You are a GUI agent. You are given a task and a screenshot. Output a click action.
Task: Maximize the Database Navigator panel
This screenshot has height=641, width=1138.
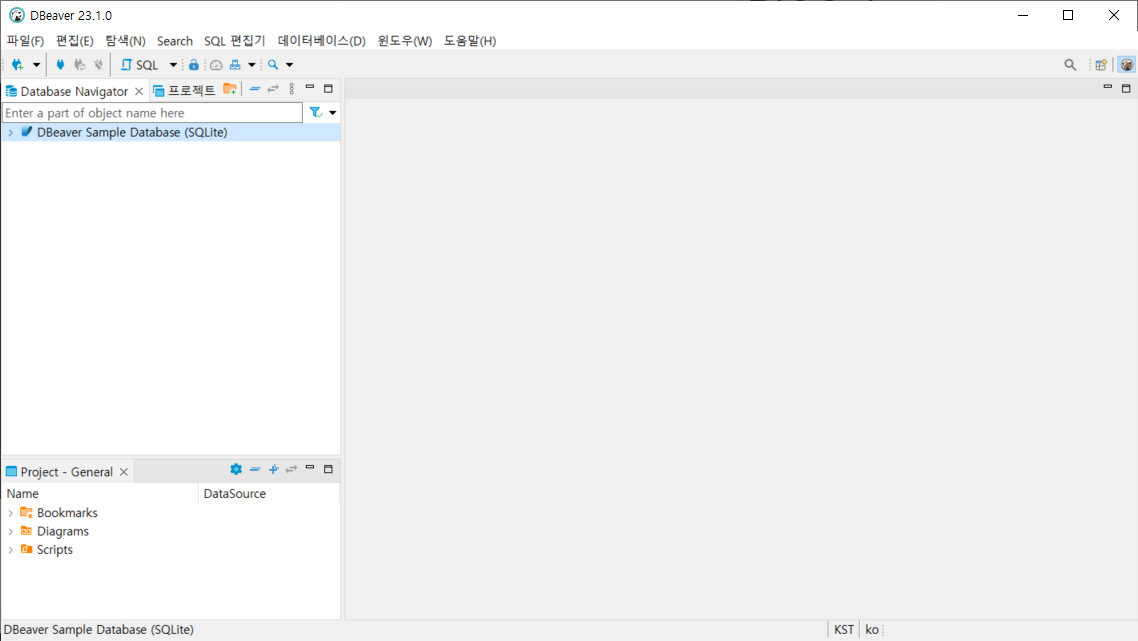pyautogui.click(x=328, y=89)
